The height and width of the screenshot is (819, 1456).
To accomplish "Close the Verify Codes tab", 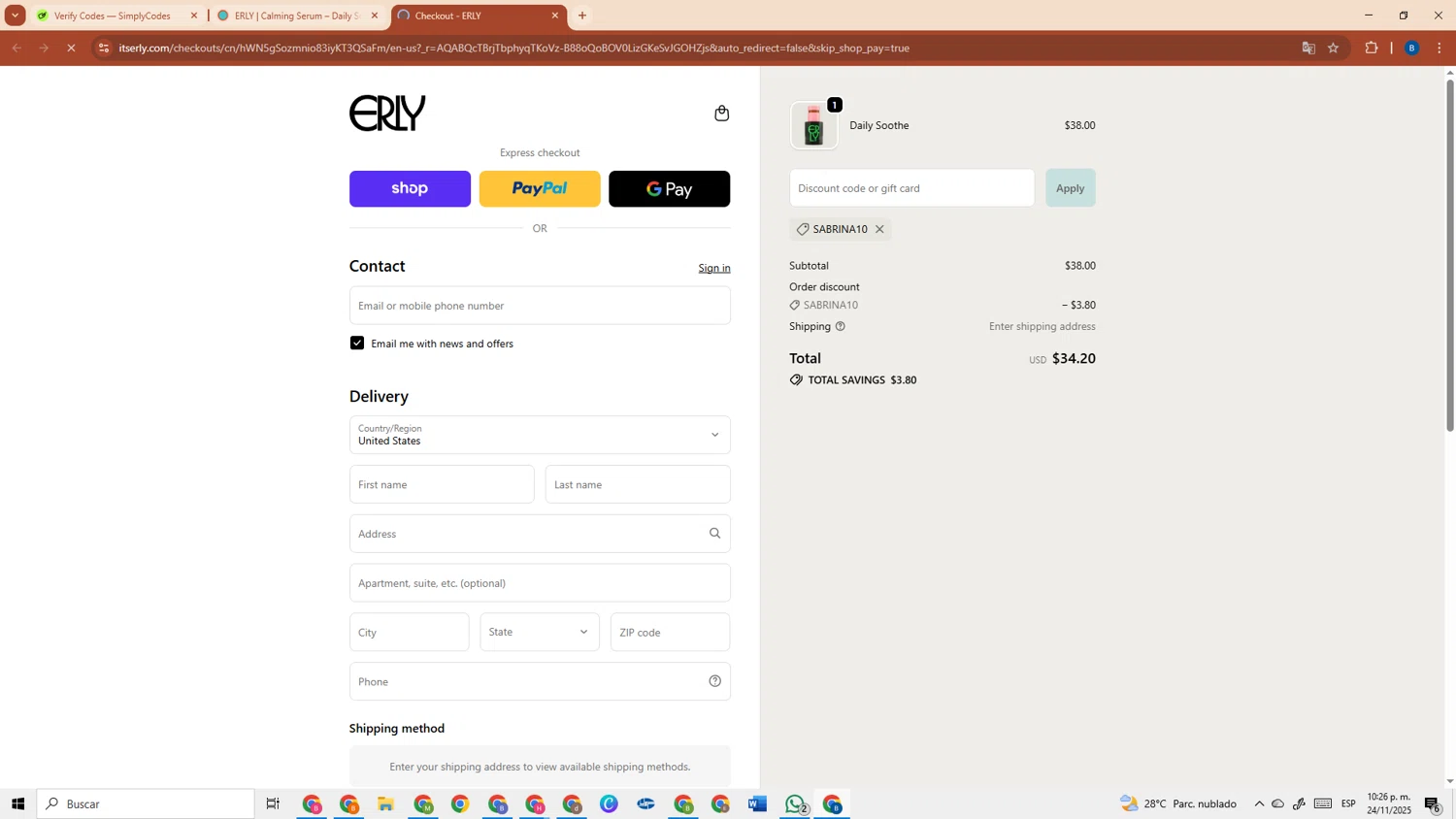I will pos(194,16).
